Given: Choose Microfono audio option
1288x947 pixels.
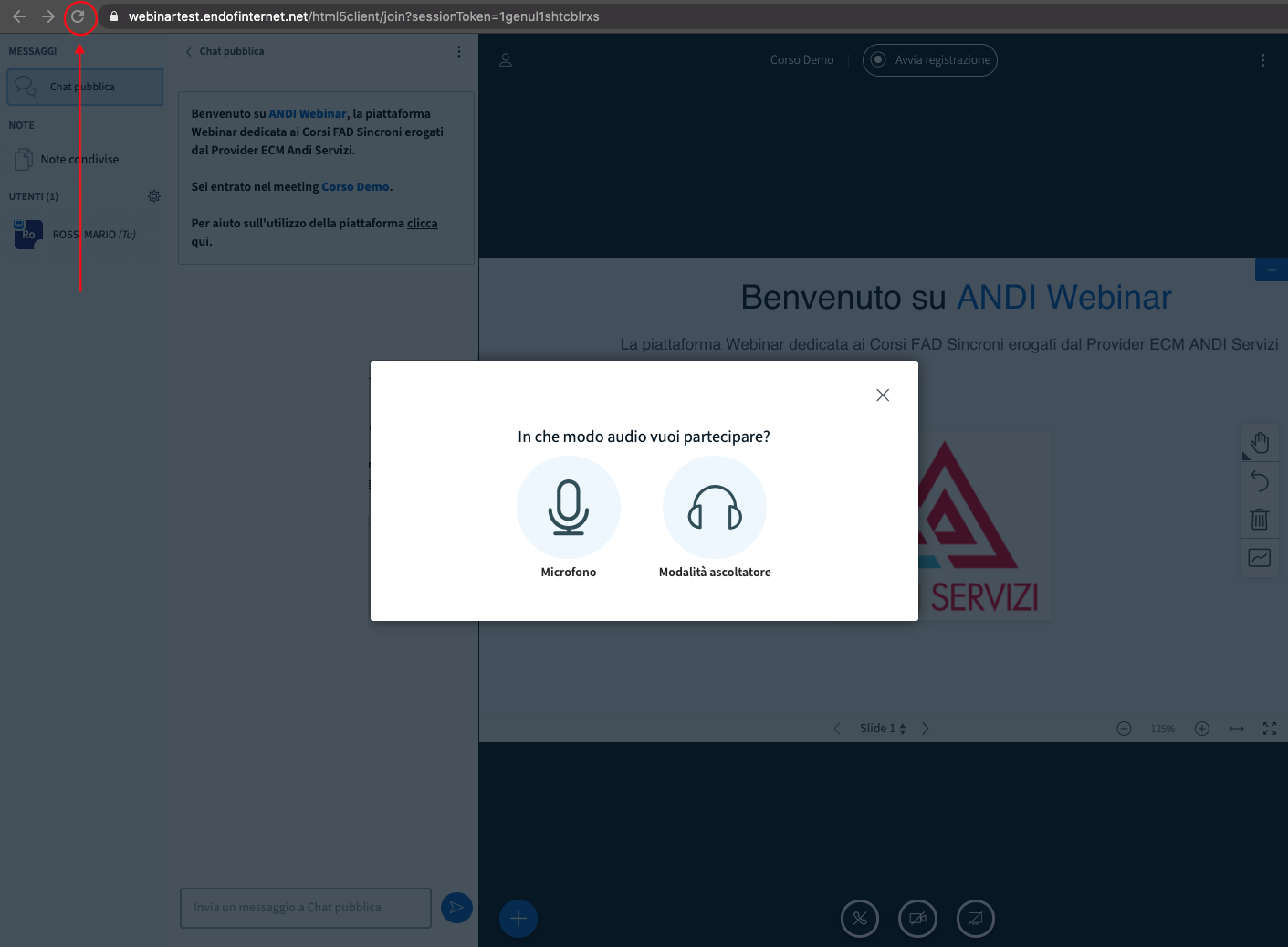Looking at the screenshot, I should [568, 508].
